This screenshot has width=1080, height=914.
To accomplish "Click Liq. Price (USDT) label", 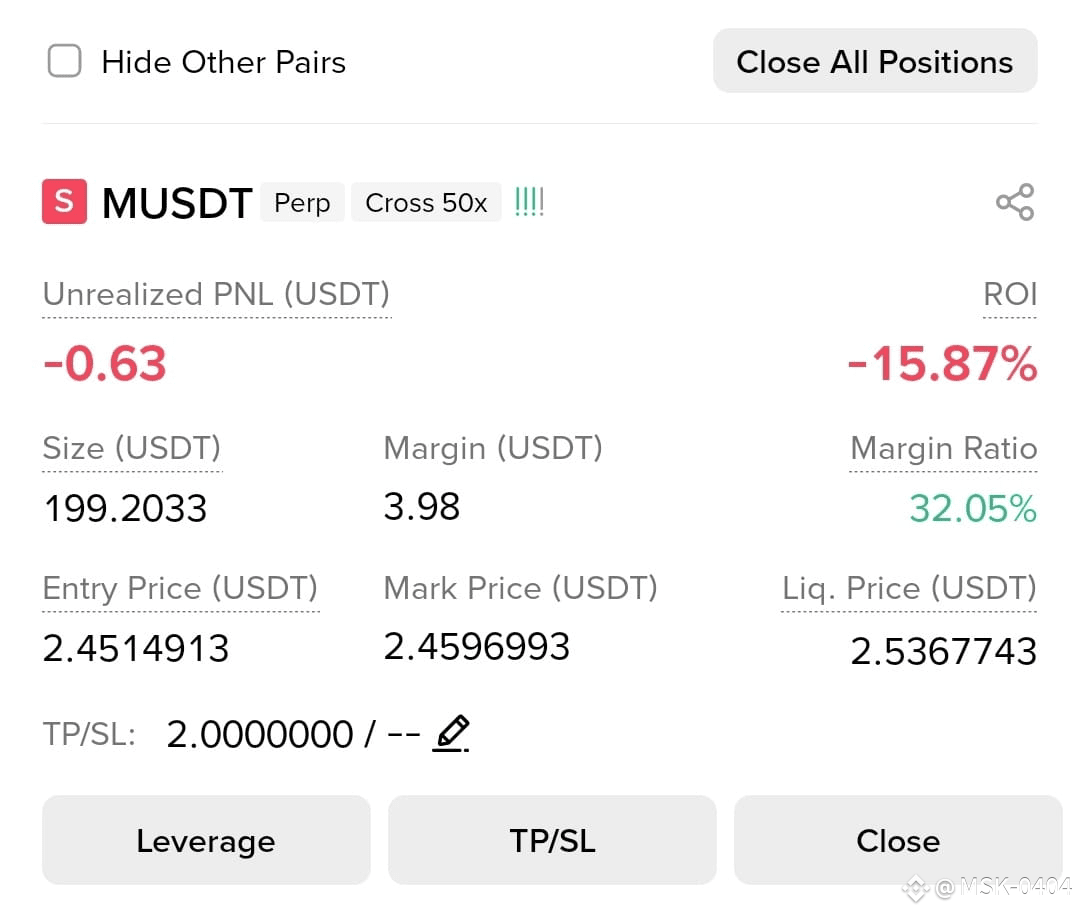I will (909, 589).
